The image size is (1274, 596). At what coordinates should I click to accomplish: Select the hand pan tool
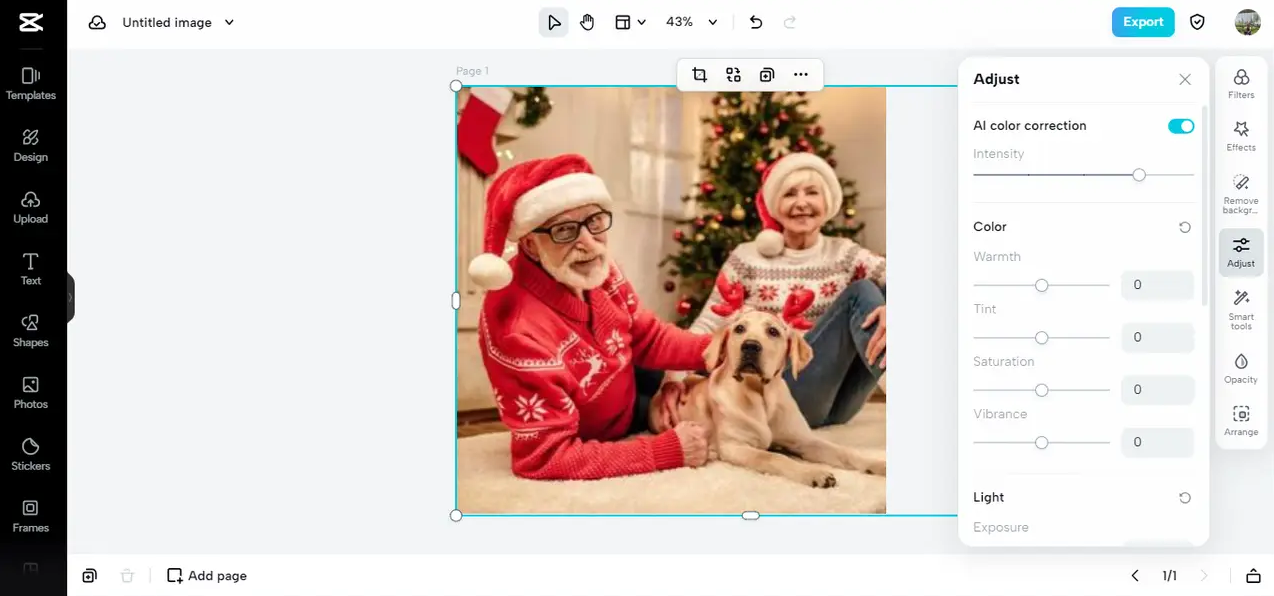point(587,22)
